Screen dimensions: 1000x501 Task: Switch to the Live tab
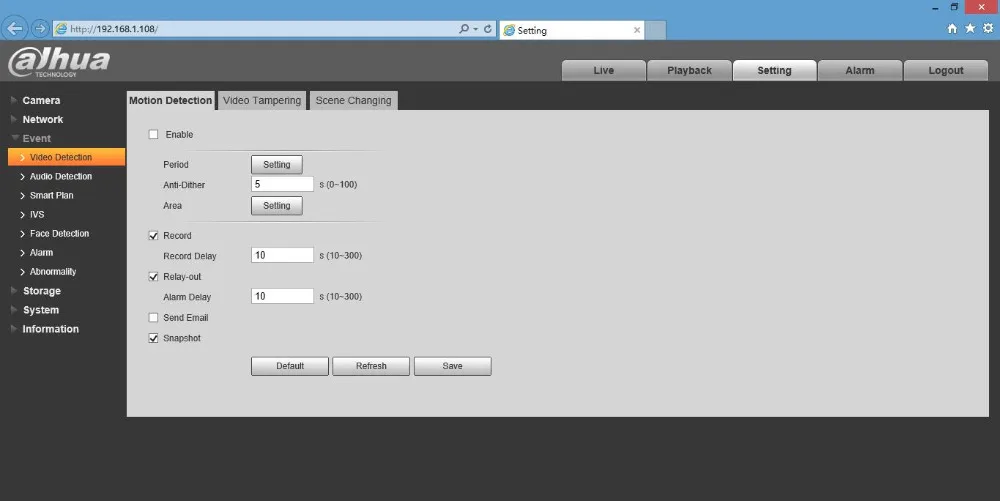603,70
